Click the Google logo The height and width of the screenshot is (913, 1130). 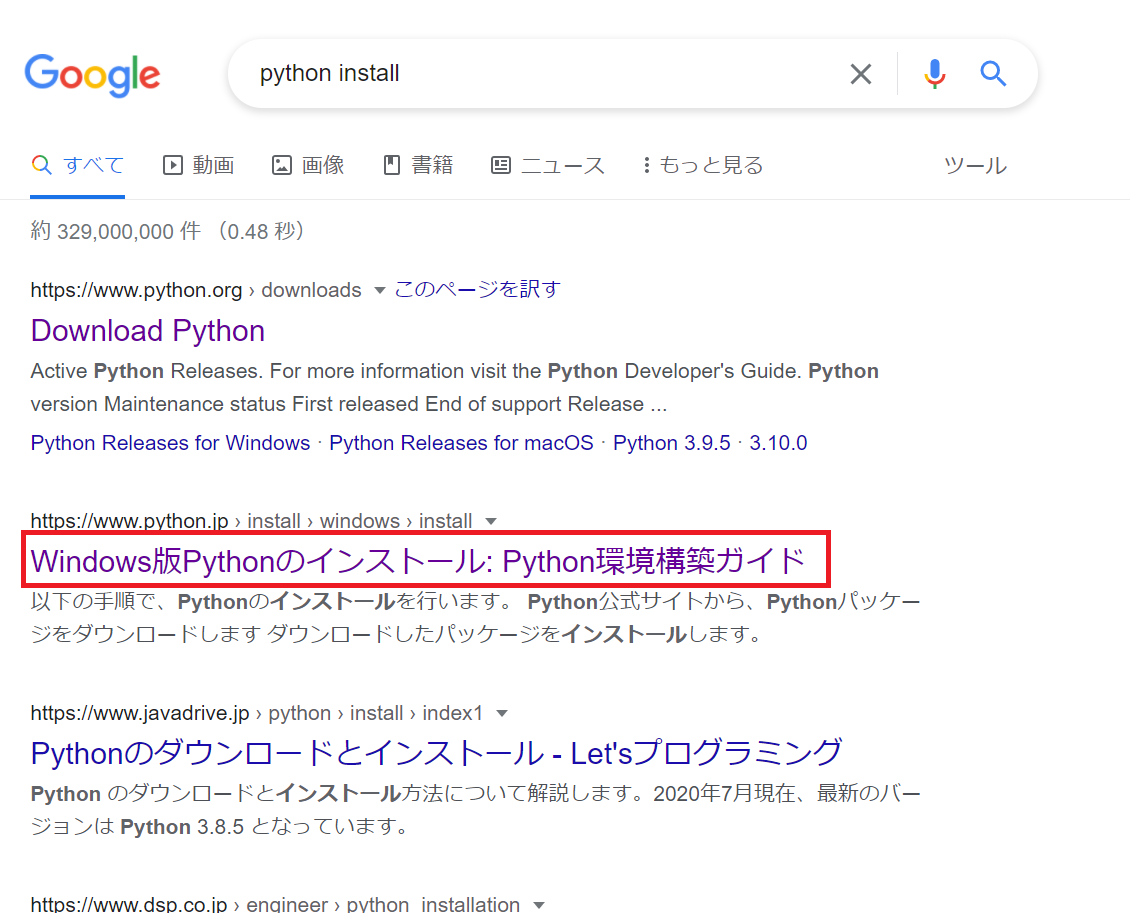pos(92,75)
